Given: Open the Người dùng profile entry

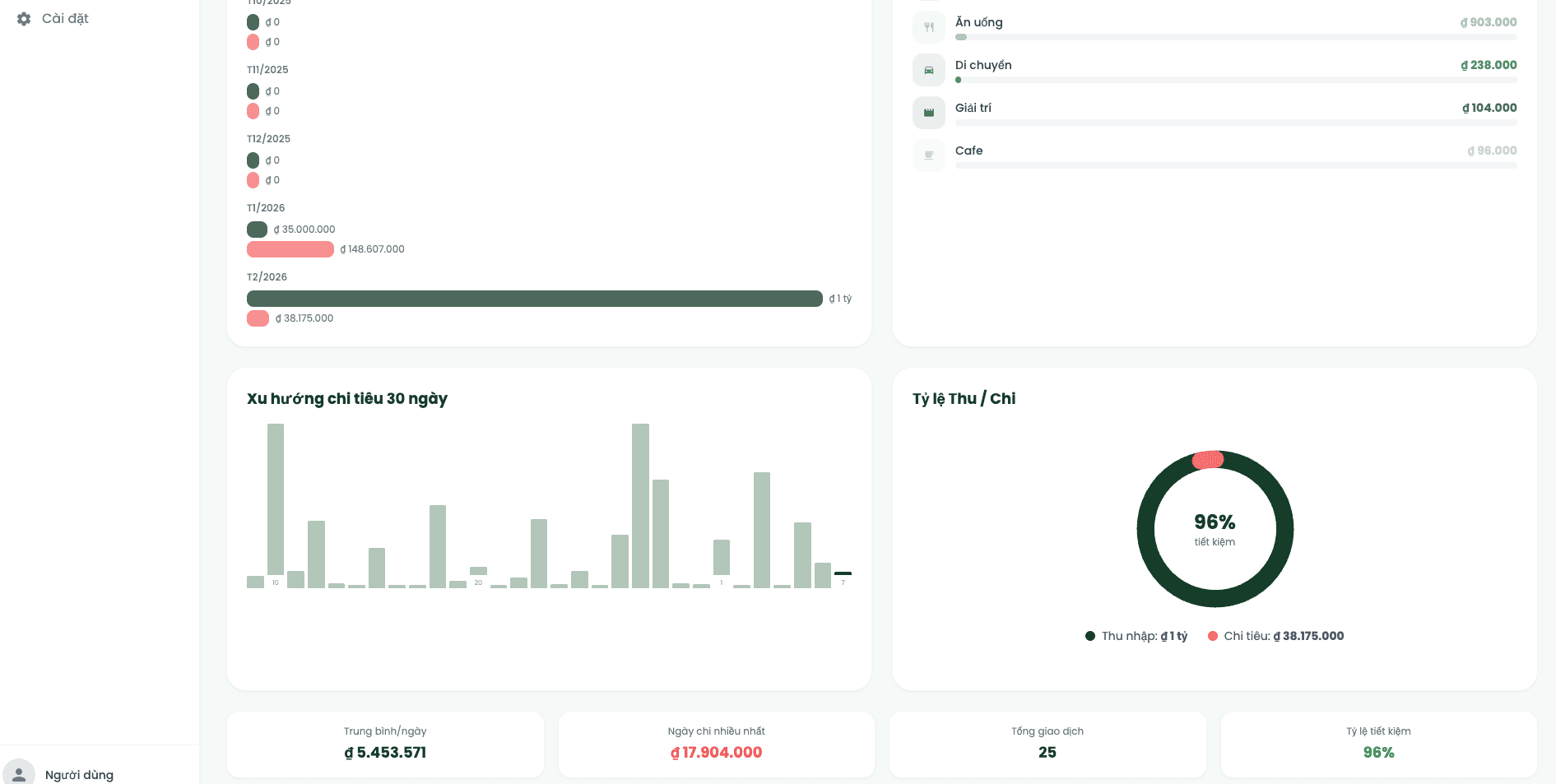Looking at the screenshot, I should coord(79,774).
